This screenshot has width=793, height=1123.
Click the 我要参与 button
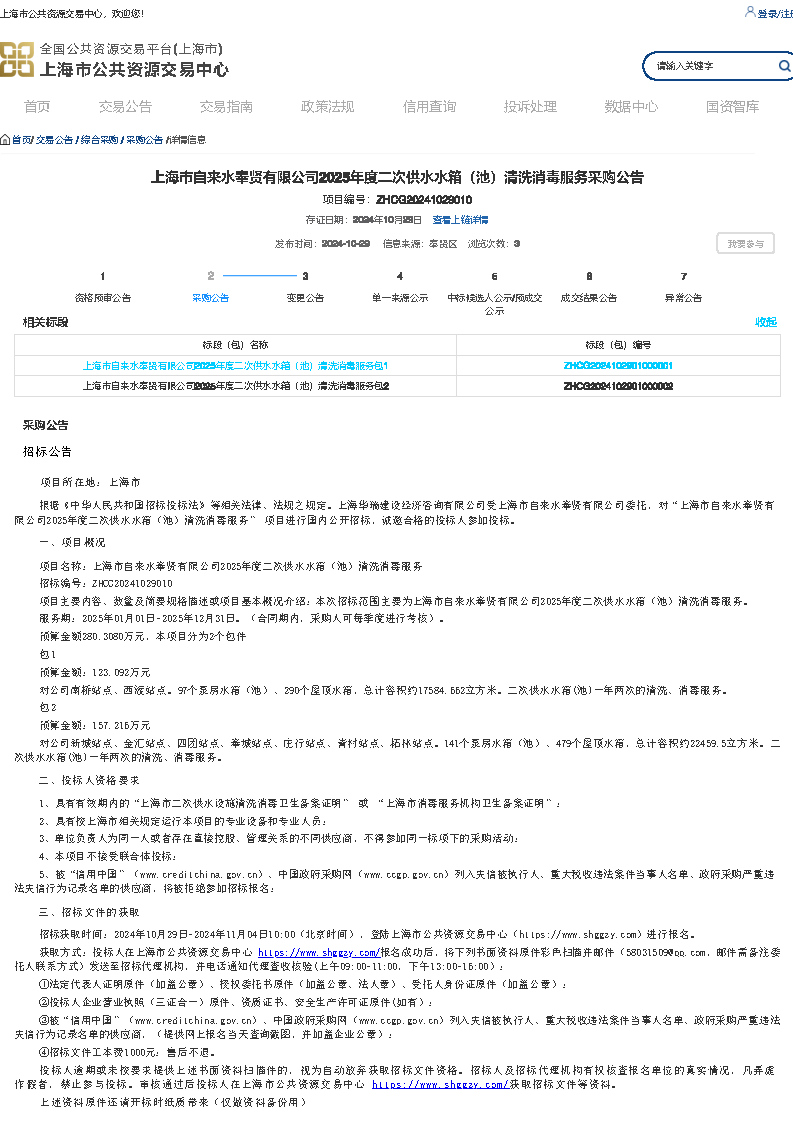745,243
